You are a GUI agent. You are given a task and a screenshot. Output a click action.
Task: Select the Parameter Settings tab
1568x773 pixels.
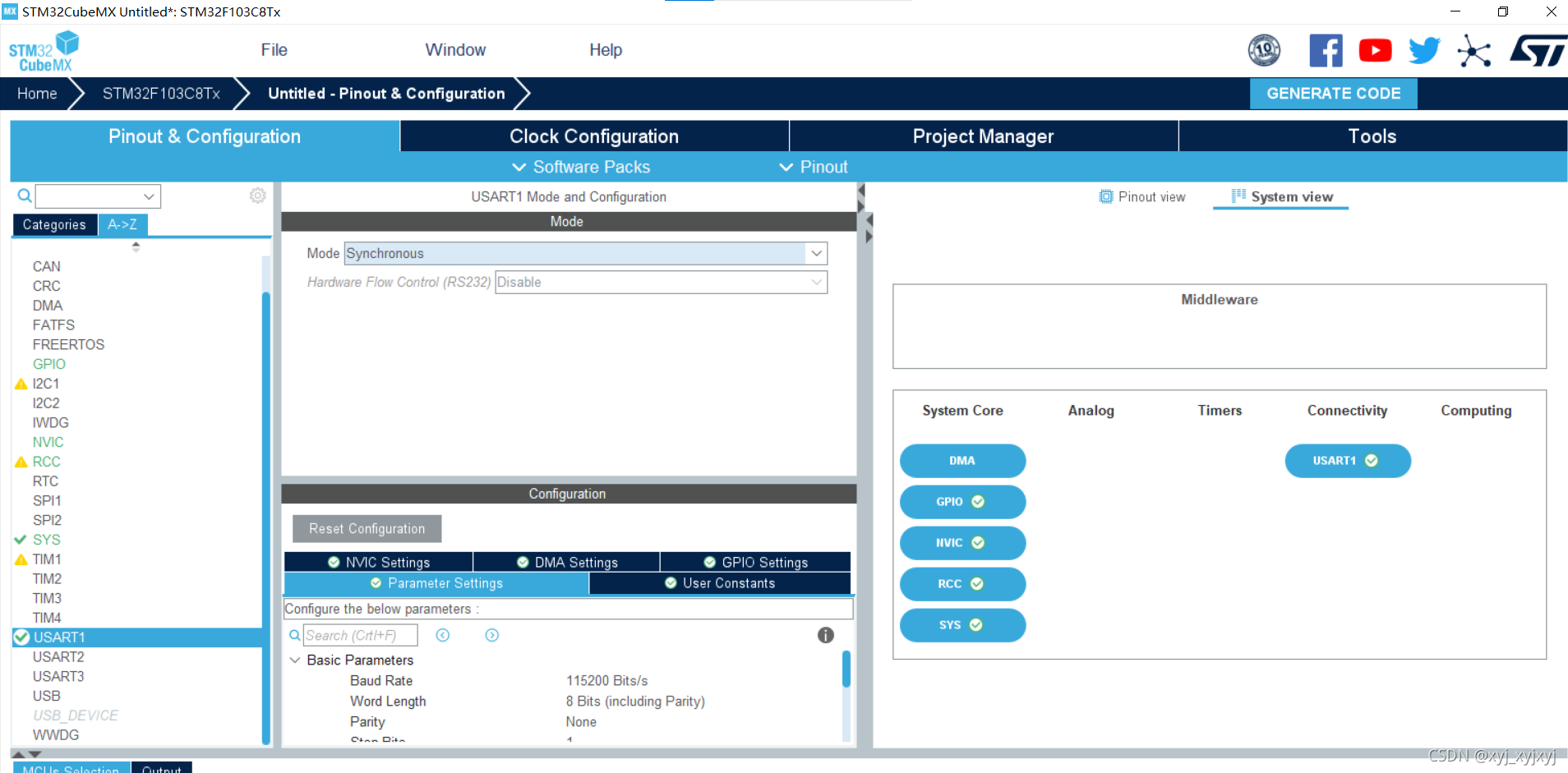click(x=436, y=583)
